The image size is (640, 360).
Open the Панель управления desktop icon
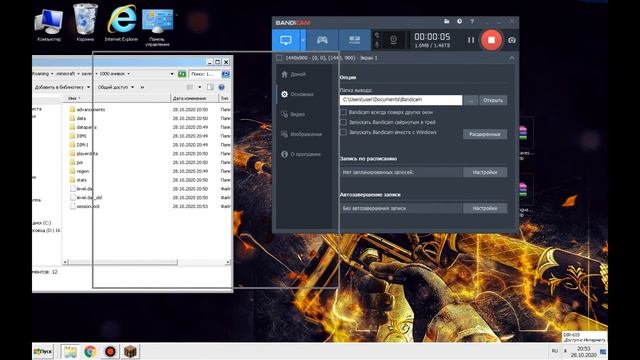click(158, 27)
